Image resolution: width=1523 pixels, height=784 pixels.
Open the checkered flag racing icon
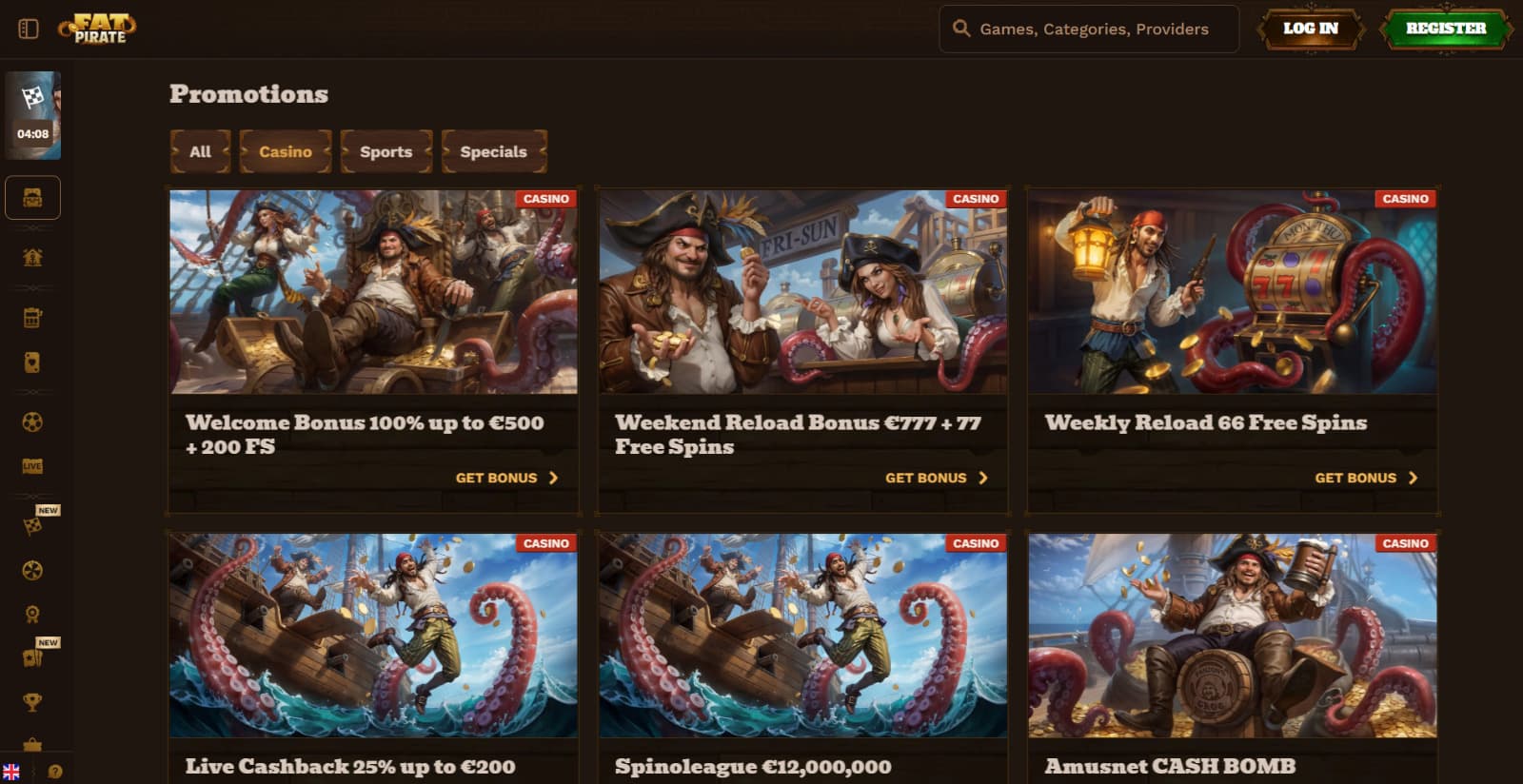32,525
